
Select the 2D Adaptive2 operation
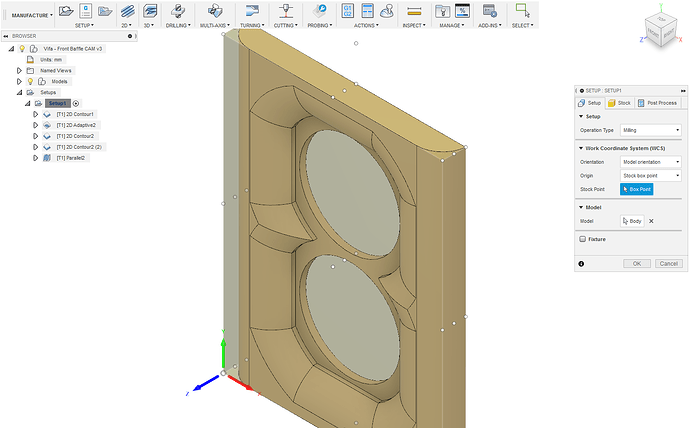76,125
